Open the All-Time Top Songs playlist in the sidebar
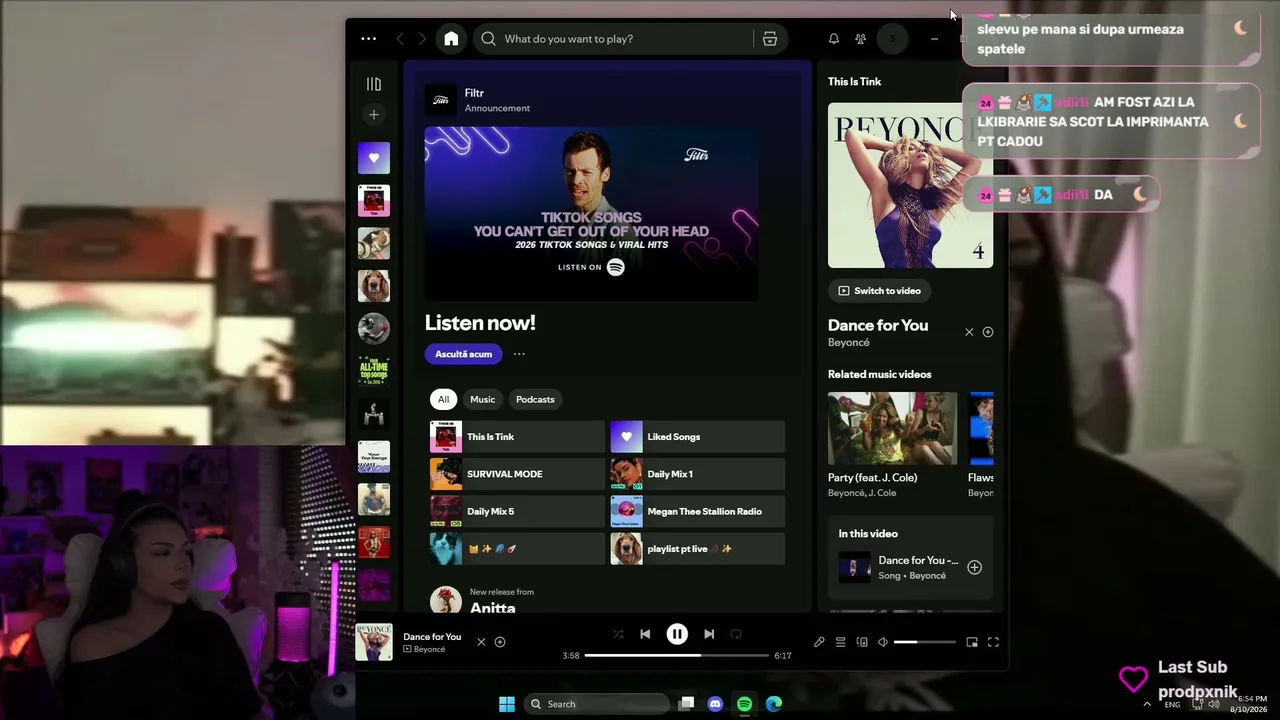 coord(374,371)
